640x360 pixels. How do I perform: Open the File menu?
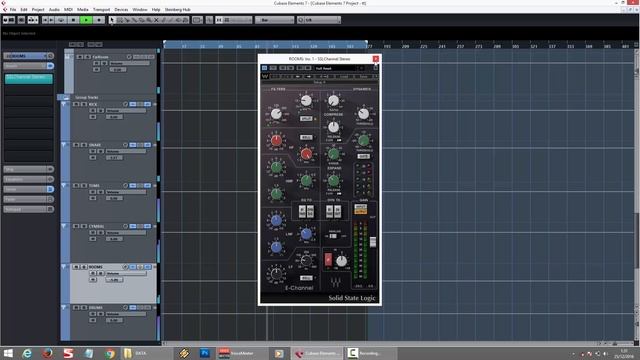[13, 9]
